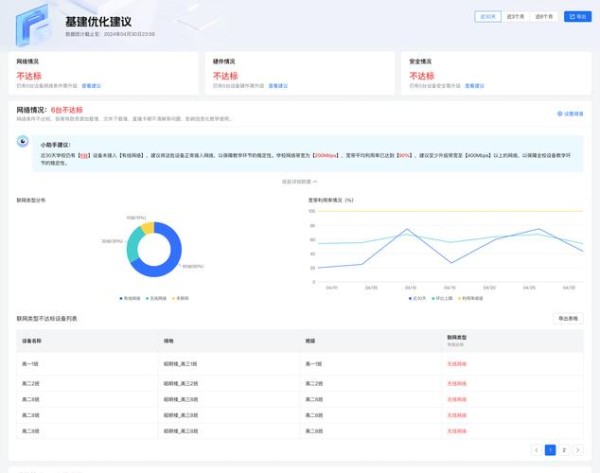Go to the previous page arrow in pagination
The image size is (600, 473).
pos(536,450)
